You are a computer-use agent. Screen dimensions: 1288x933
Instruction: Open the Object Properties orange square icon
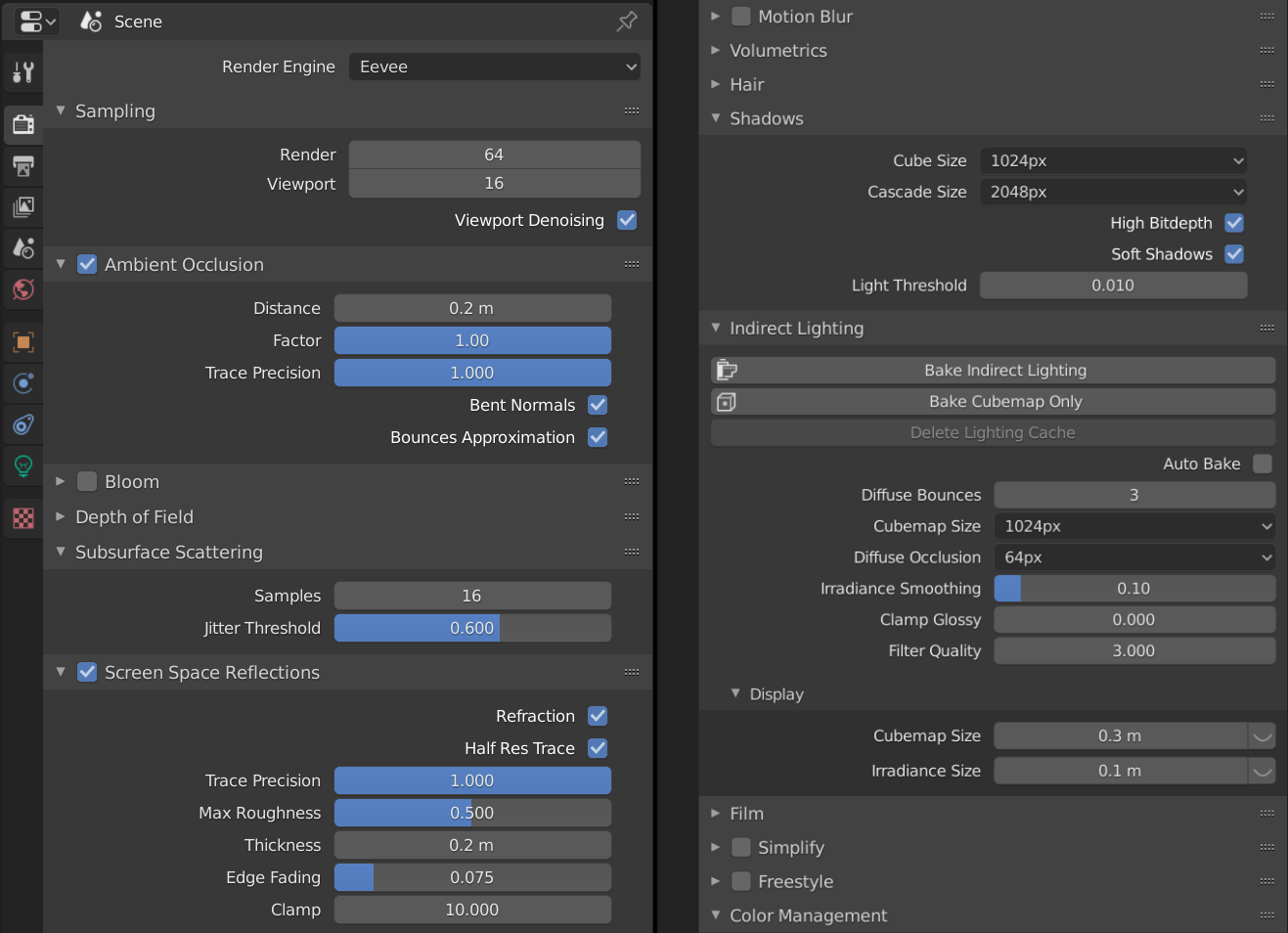[x=22, y=341]
